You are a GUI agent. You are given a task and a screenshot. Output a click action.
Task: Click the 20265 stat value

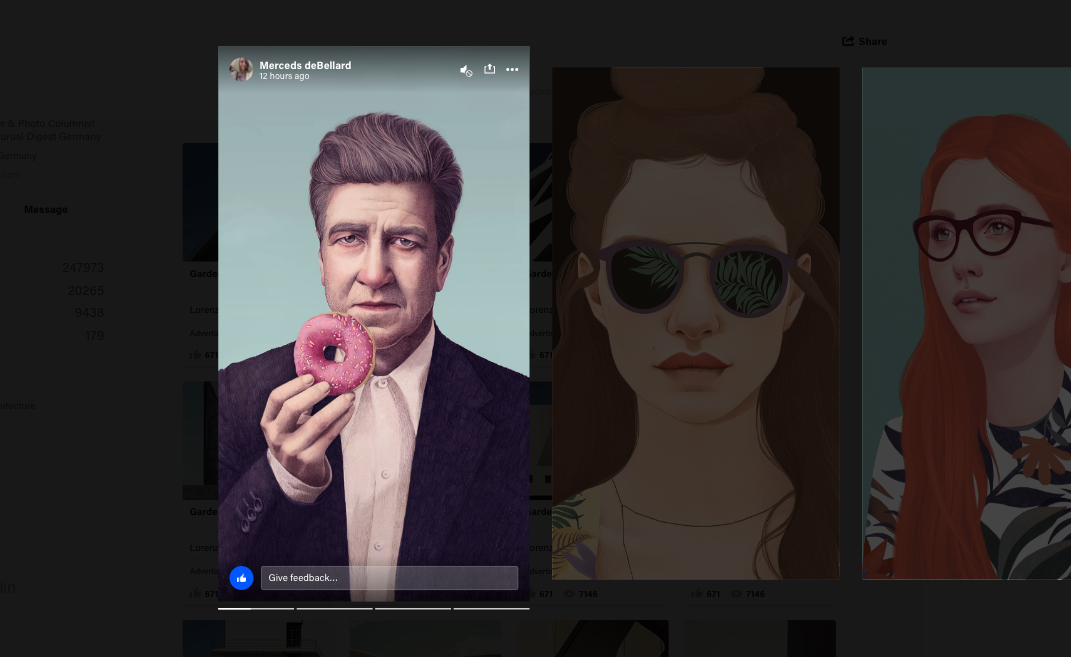[x=85, y=291]
